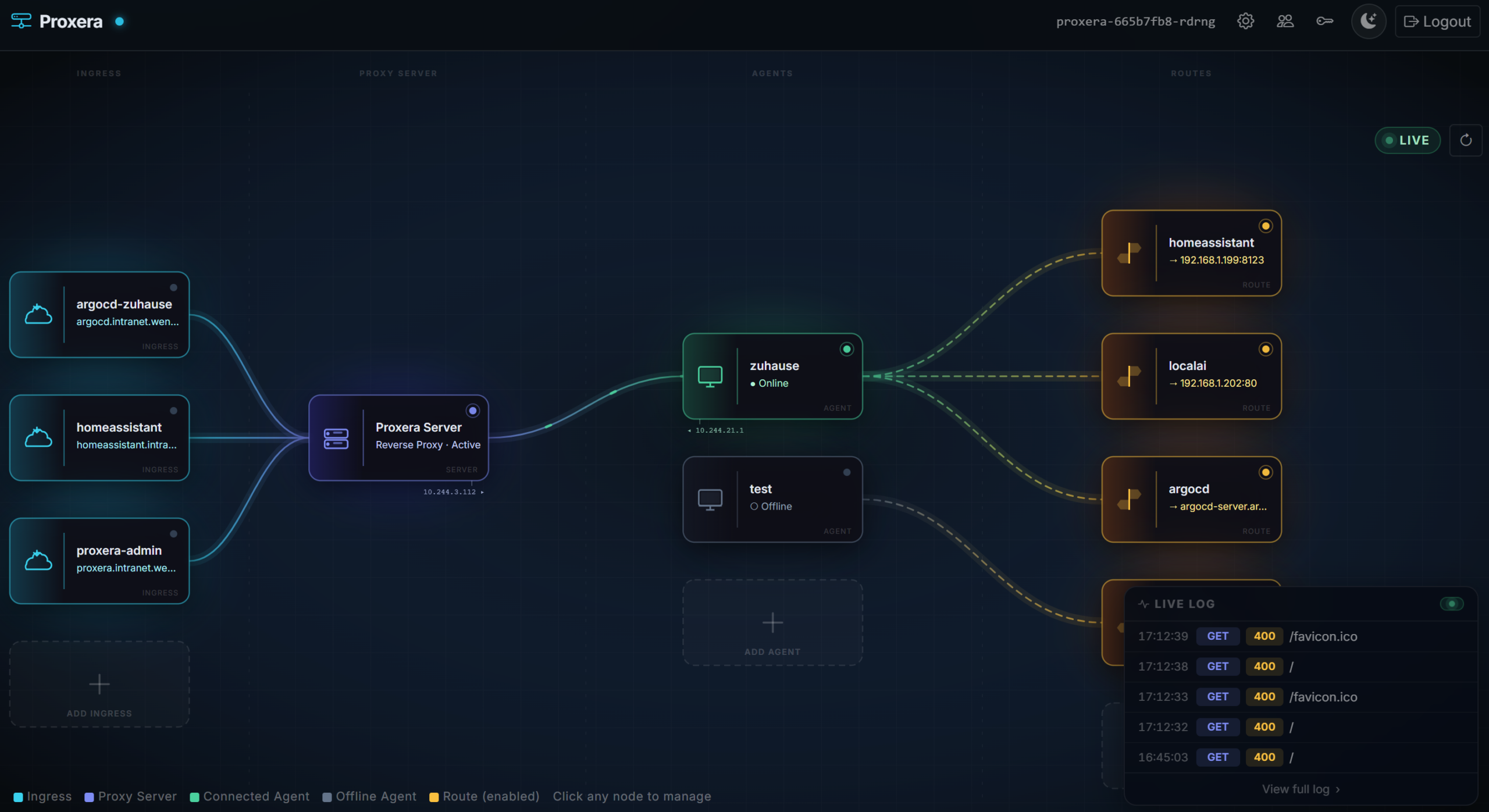The image size is (1489, 812).
Task: Open the Proxera Server node title
Action: [x=419, y=428]
